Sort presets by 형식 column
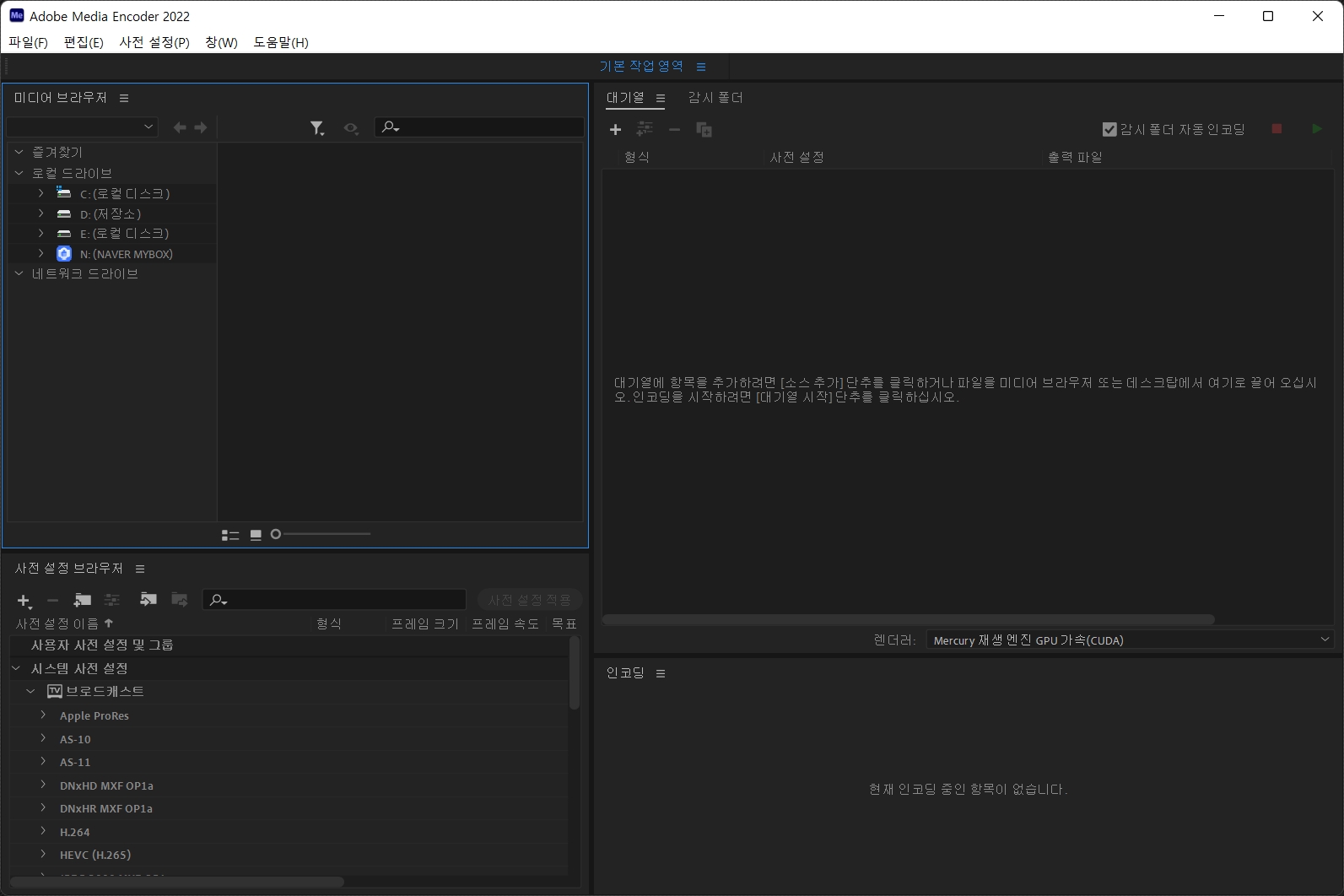The height and width of the screenshot is (896, 1344). click(x=329, y=623)
